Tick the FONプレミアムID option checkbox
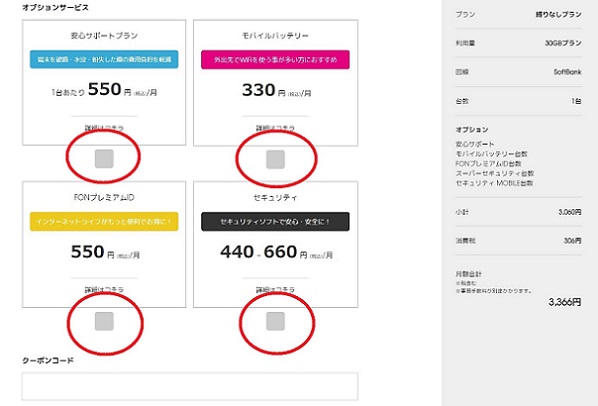This screenshot has width=598, height=406. 104,321
